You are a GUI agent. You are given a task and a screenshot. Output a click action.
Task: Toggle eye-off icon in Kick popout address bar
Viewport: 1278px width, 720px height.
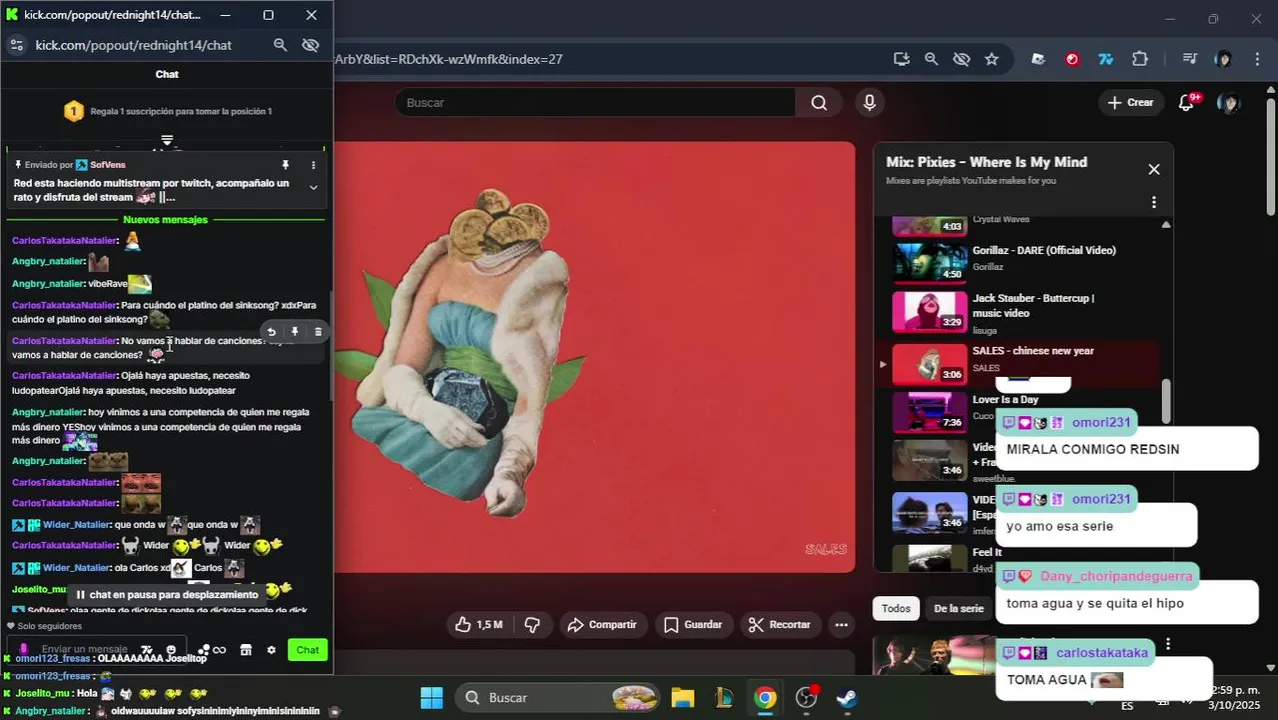point(310,45)
